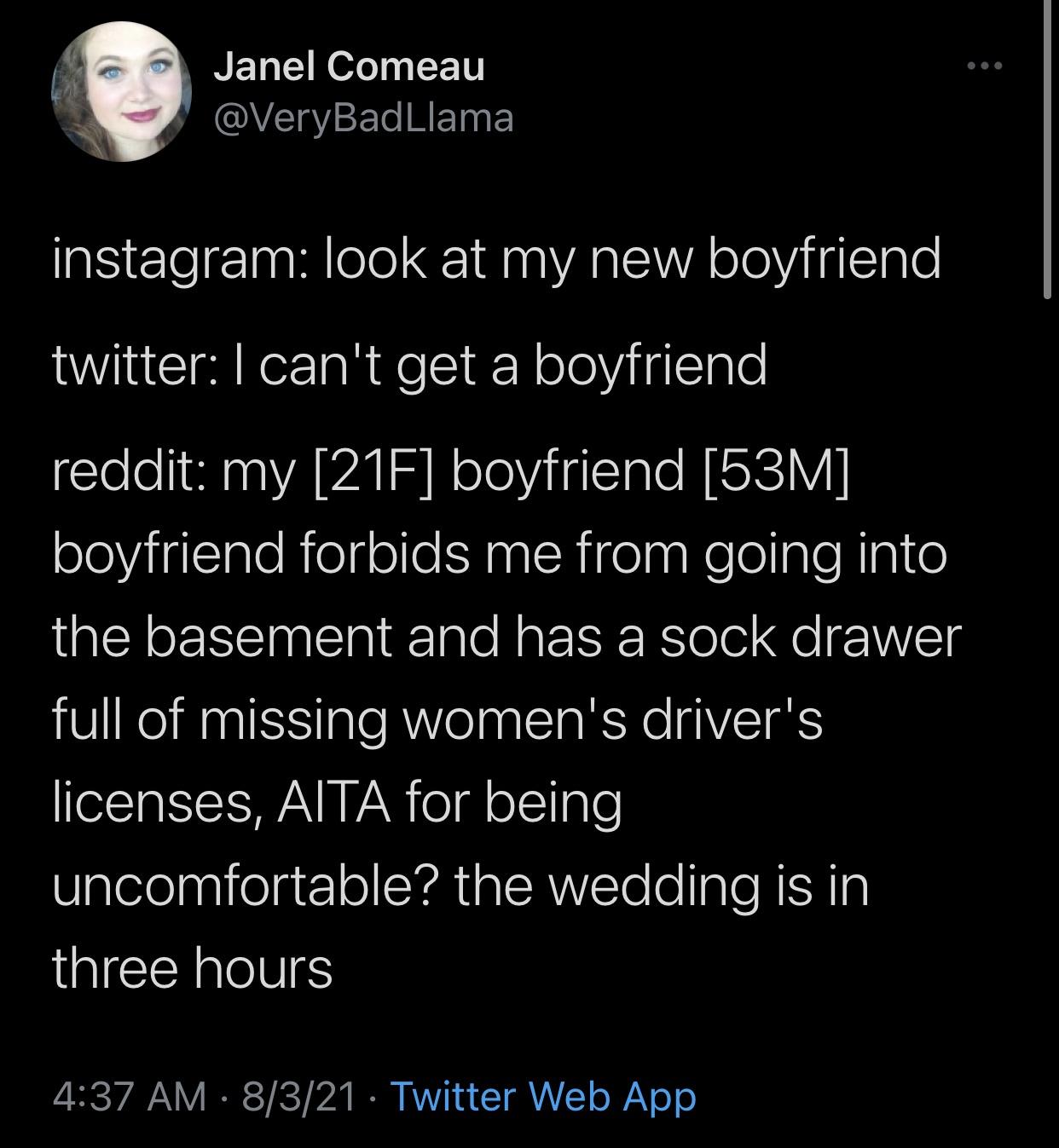Click the "[21F]" text in the tweet
The width and height of the screenshot is (1059, 1148).
373,470
